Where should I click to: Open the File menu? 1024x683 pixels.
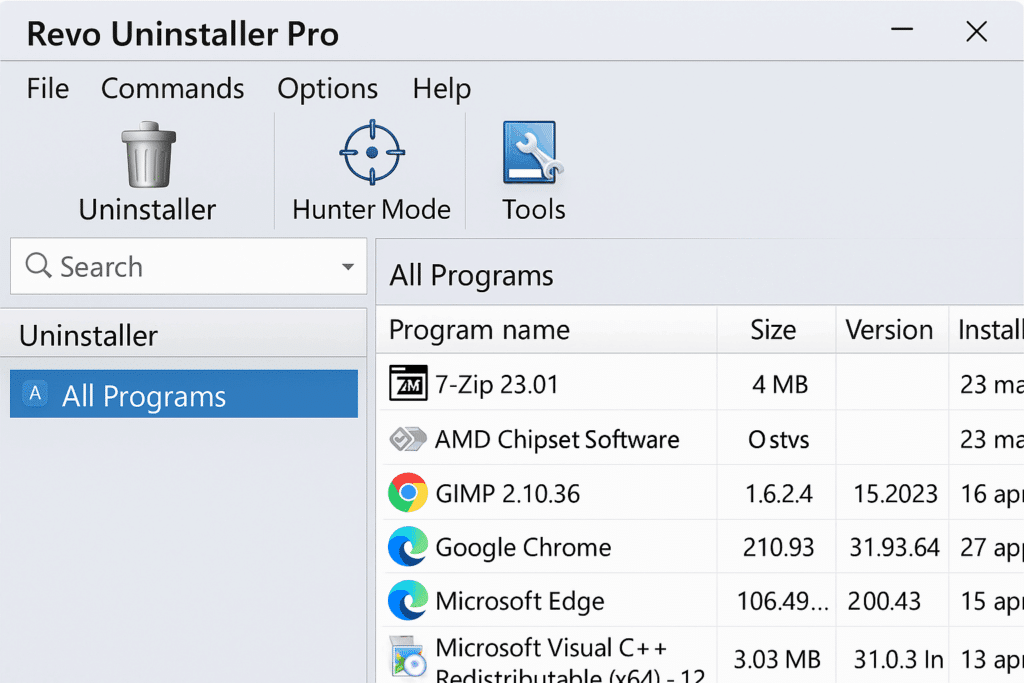[x=48, y=88]
